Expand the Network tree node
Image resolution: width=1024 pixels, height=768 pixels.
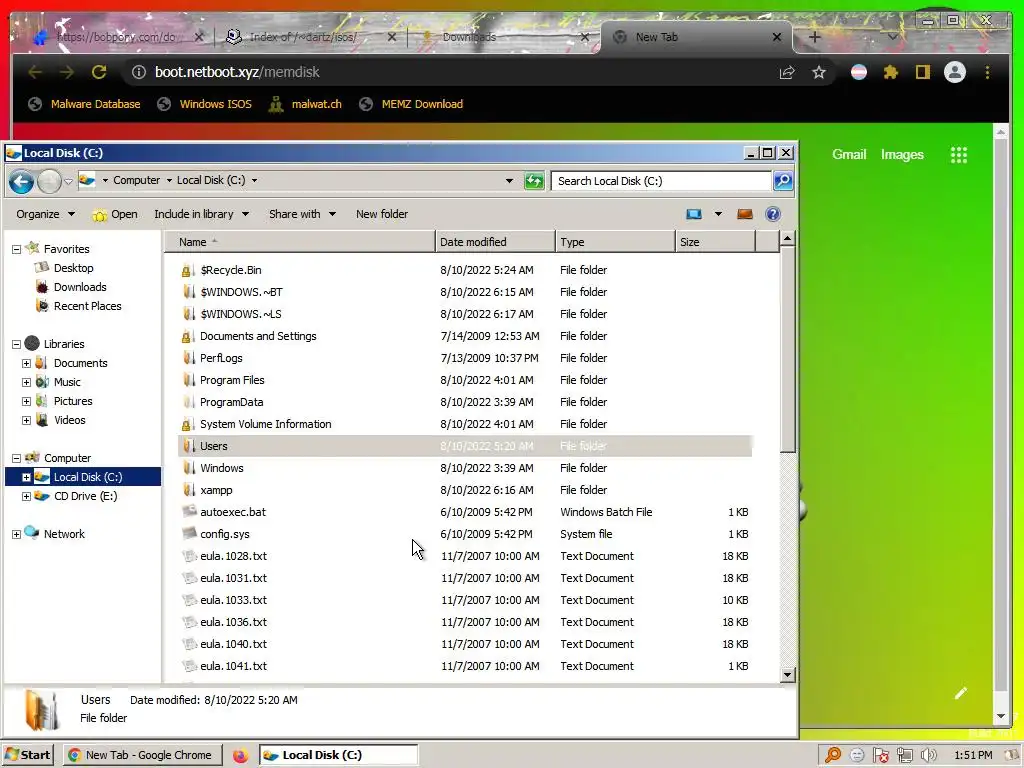[x=16, y=534]
